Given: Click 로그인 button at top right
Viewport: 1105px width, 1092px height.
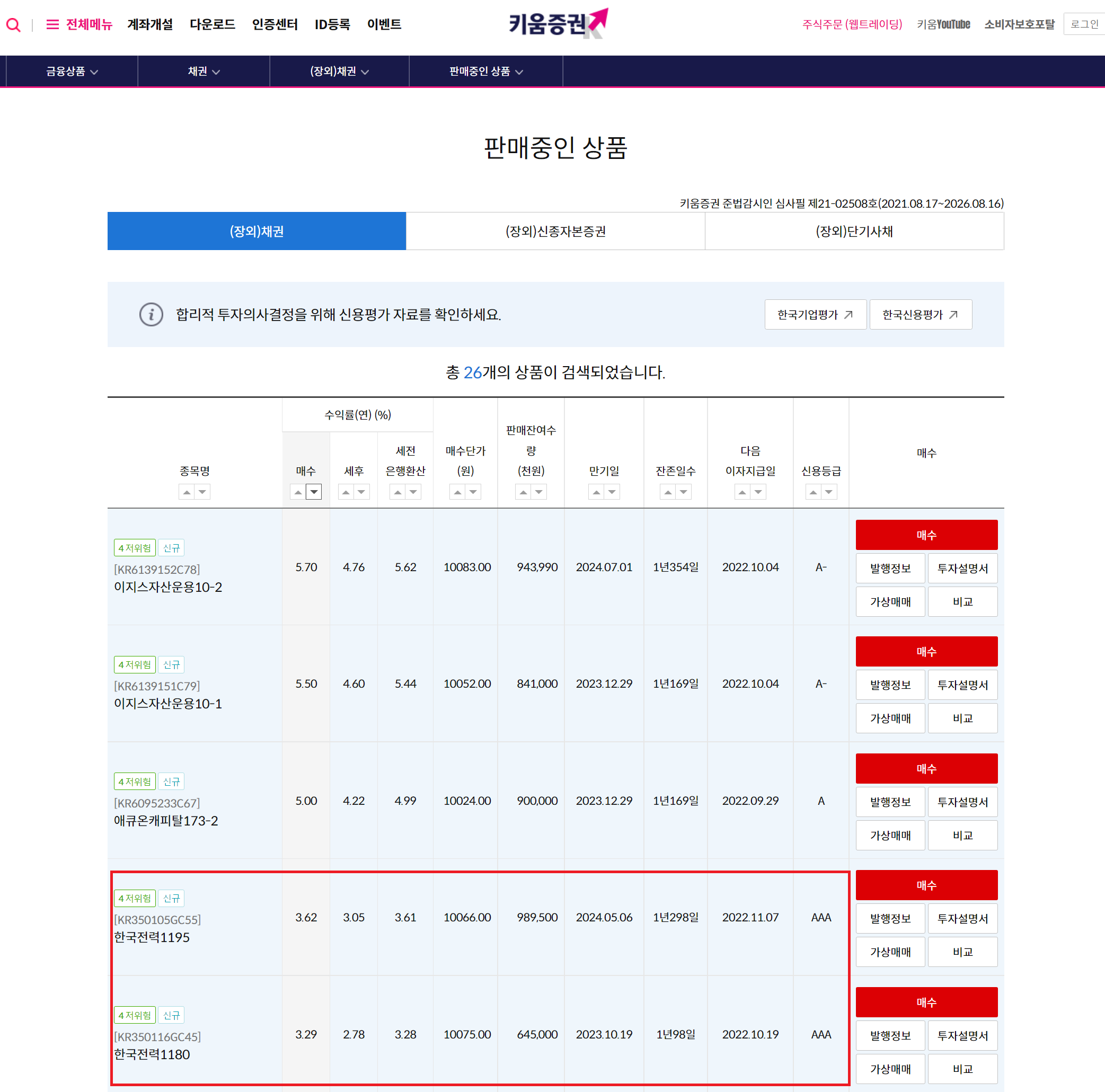Looking at the screenshot, I should 1083,24.
